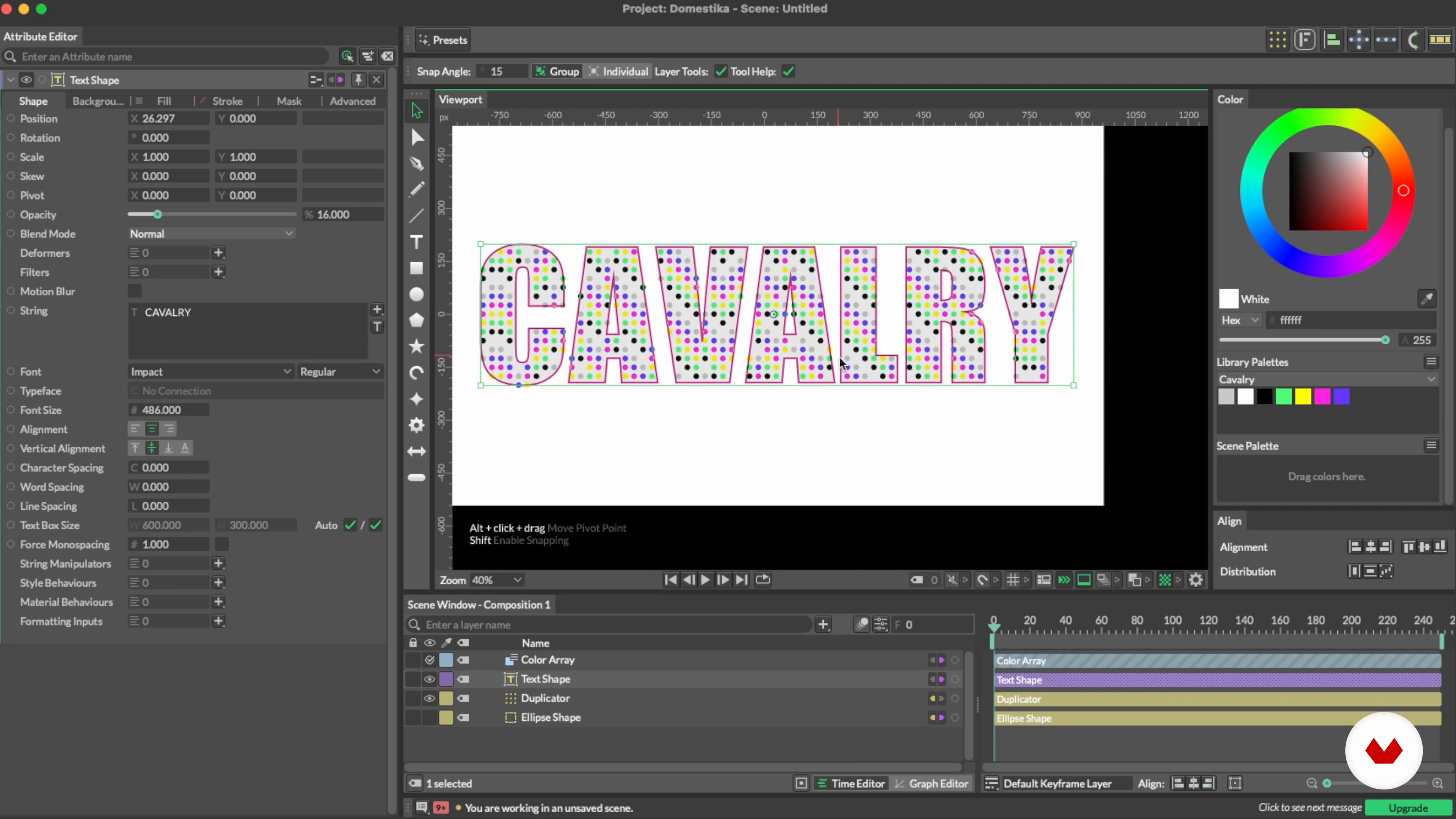Open the Zoom level dropdown
The width and height of the screenshot is (1456, 819).
497,580
